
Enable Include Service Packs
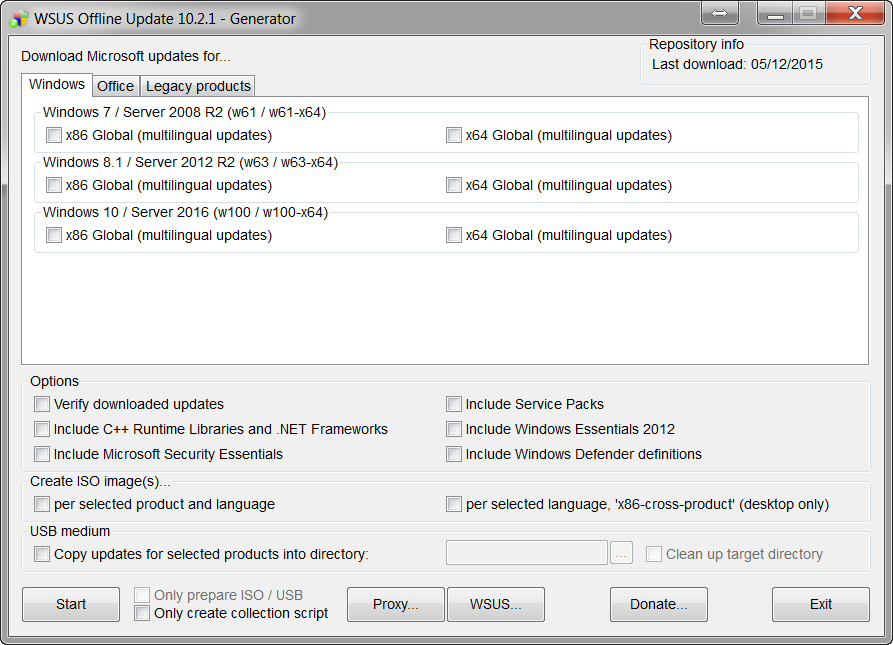pos(454,404)
